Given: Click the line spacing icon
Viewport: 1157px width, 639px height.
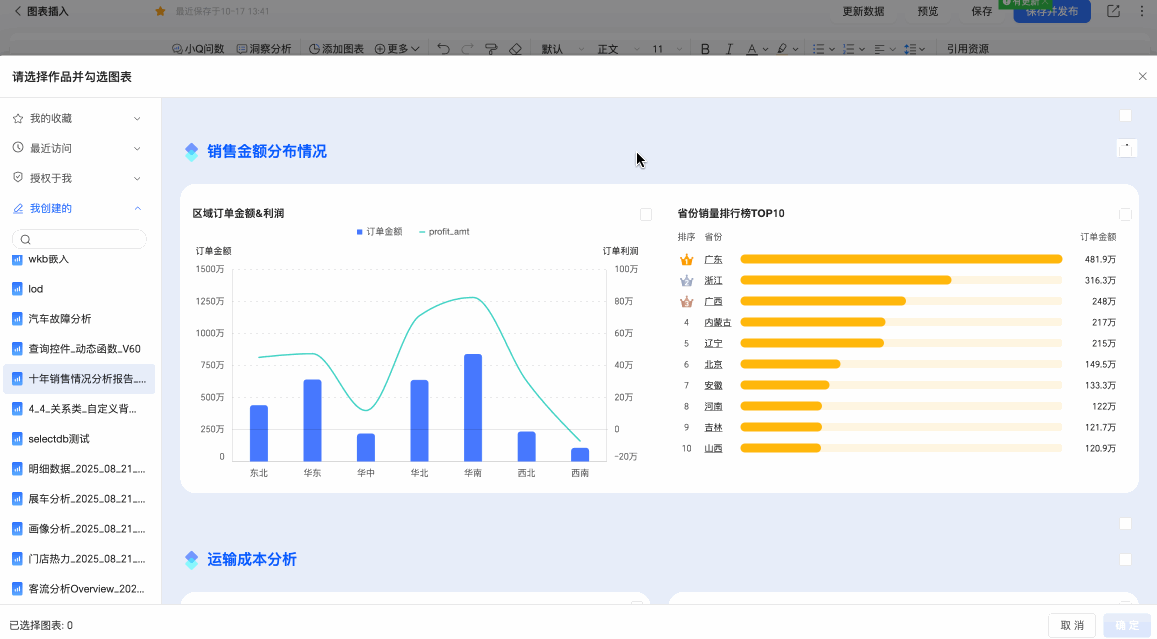Looking at the screenshot, I should (x=910, y=49).
